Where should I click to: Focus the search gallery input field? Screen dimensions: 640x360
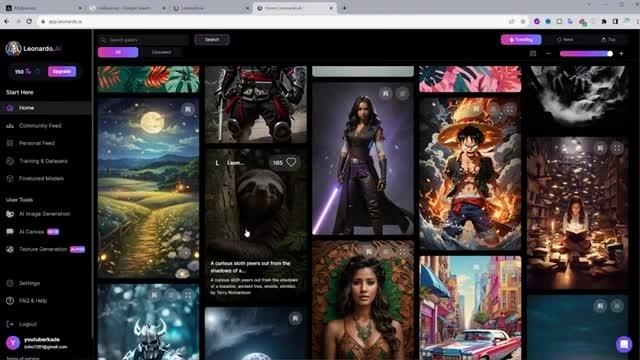tap(144, 40)
